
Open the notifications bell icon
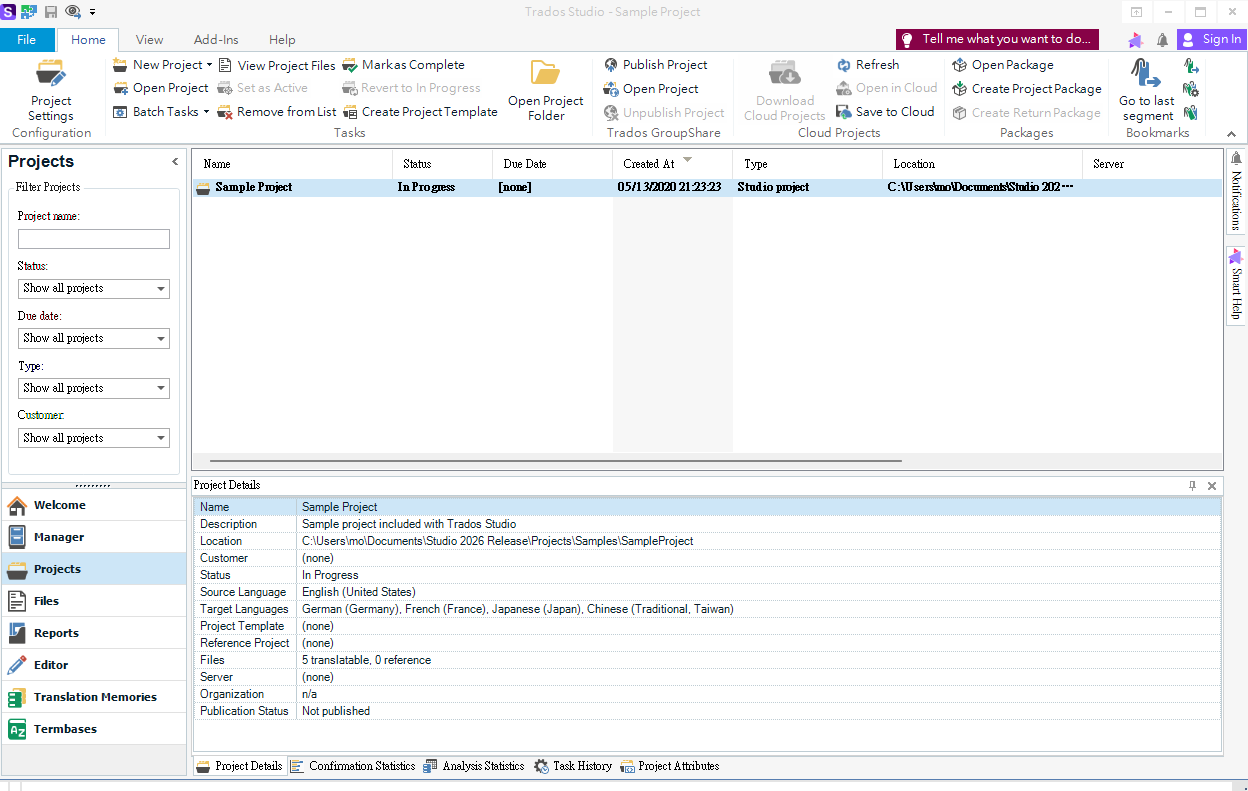coord(1162,40)
